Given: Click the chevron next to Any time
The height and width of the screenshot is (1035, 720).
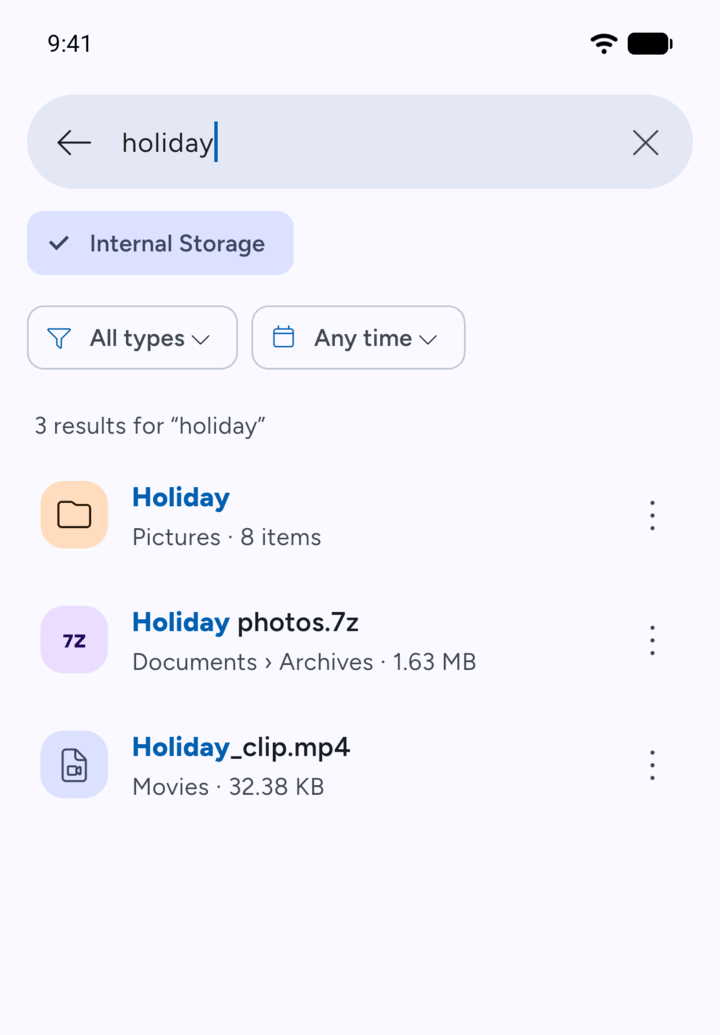Looking at the screenshot, I should [428, 339].
